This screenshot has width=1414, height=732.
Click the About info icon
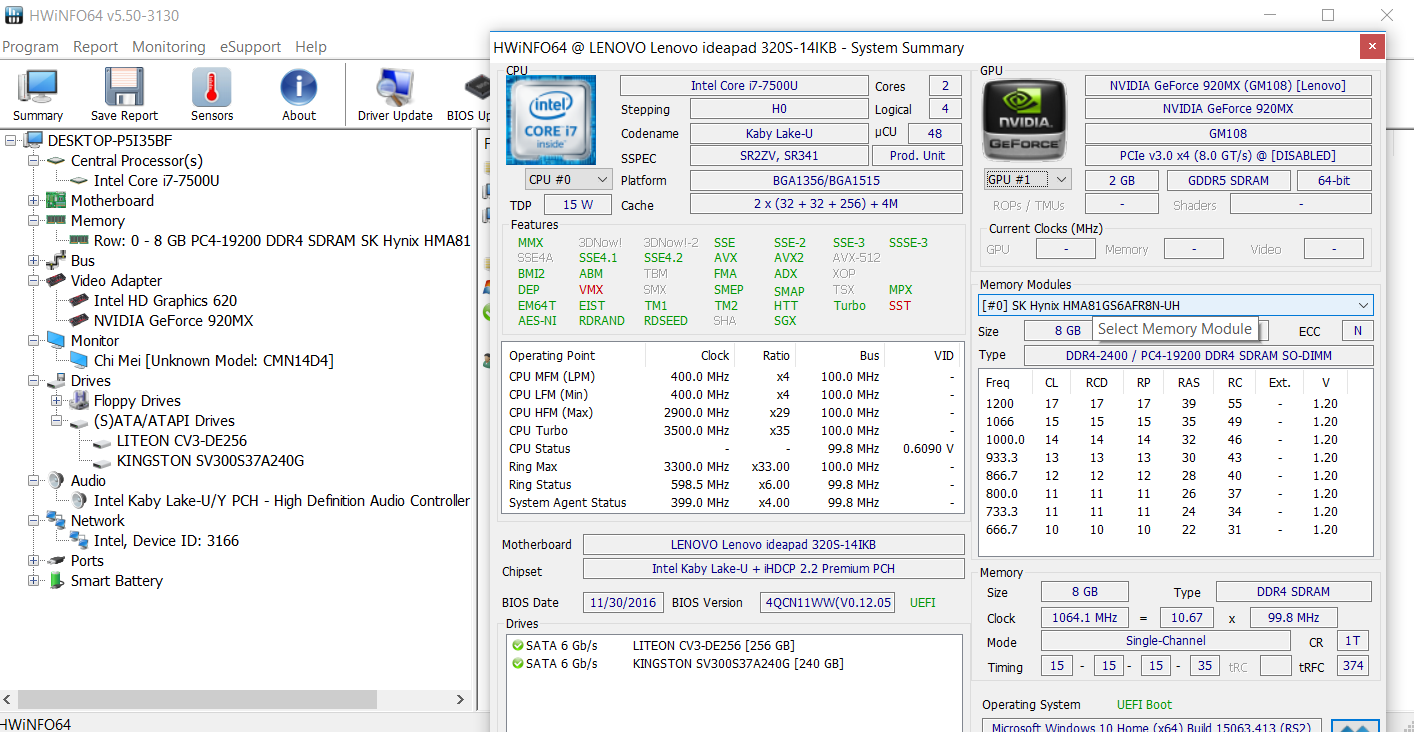tap(299, 94)
